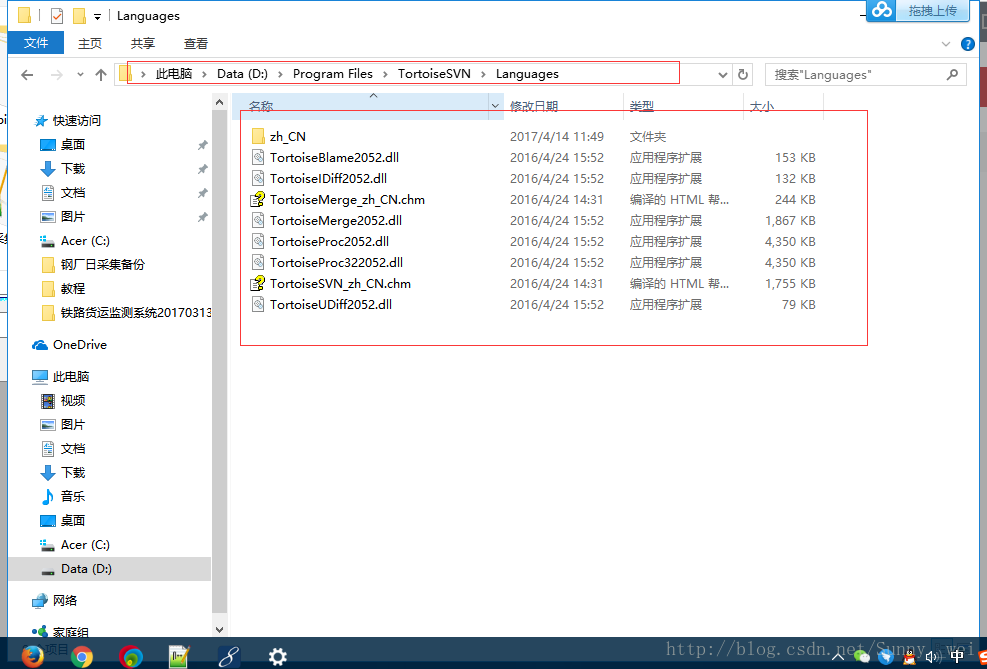
Task: Click the search magnifier icon
Action: tap(952, 75)
